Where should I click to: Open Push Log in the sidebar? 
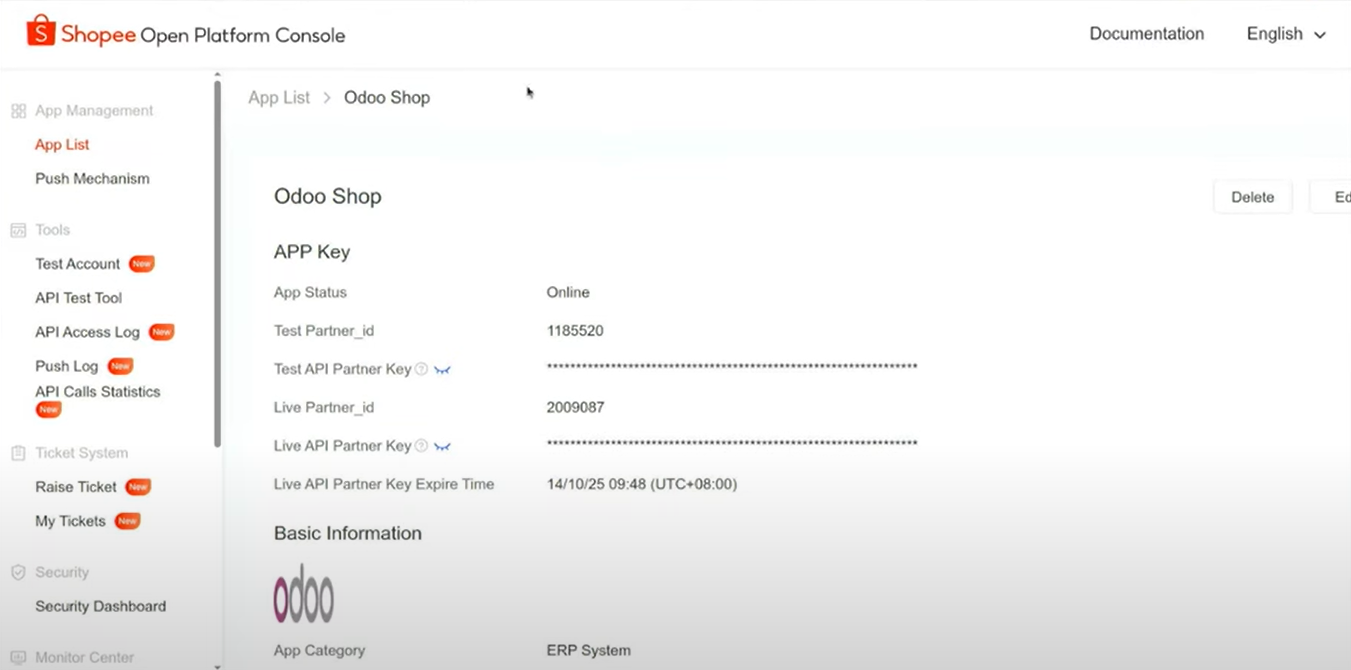[x=66, y=366]
